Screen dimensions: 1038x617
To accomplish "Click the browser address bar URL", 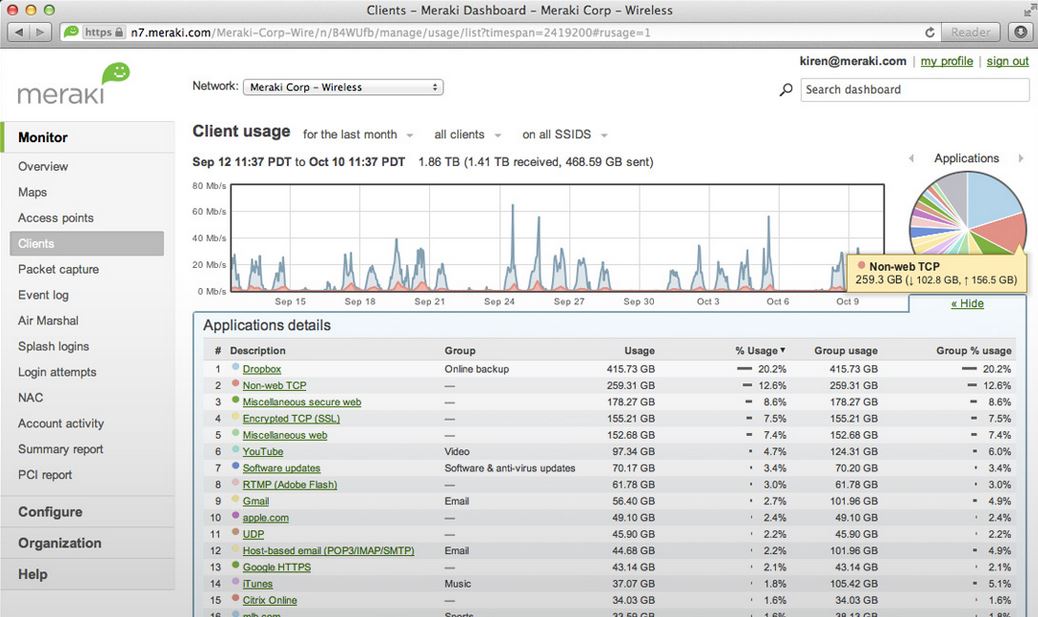I will [x=391, y=32].
